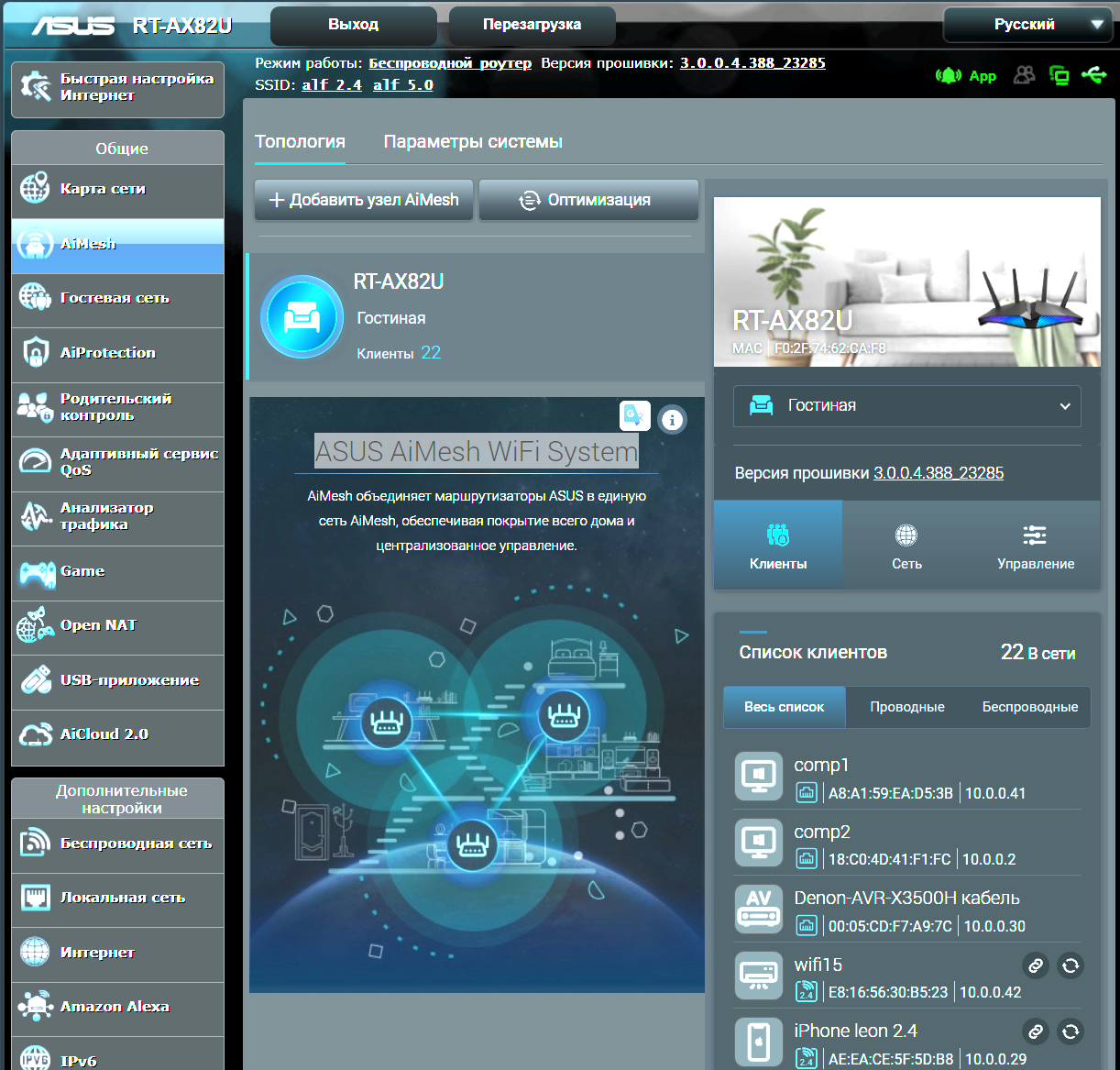The width and height of the screenshot is (1120, 1070).
Task: Click the info icon on AiMesh banner
Action: (x=672, y=420)
